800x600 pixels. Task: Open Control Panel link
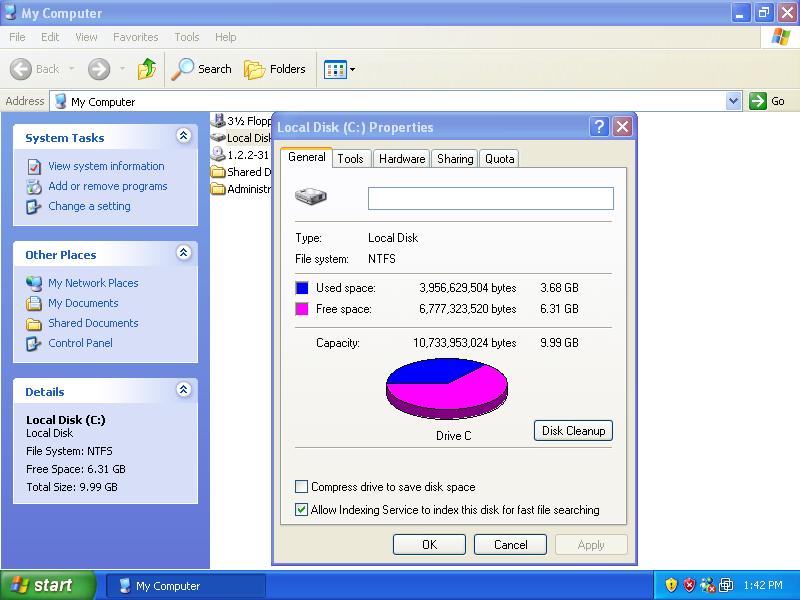[80, 343]
